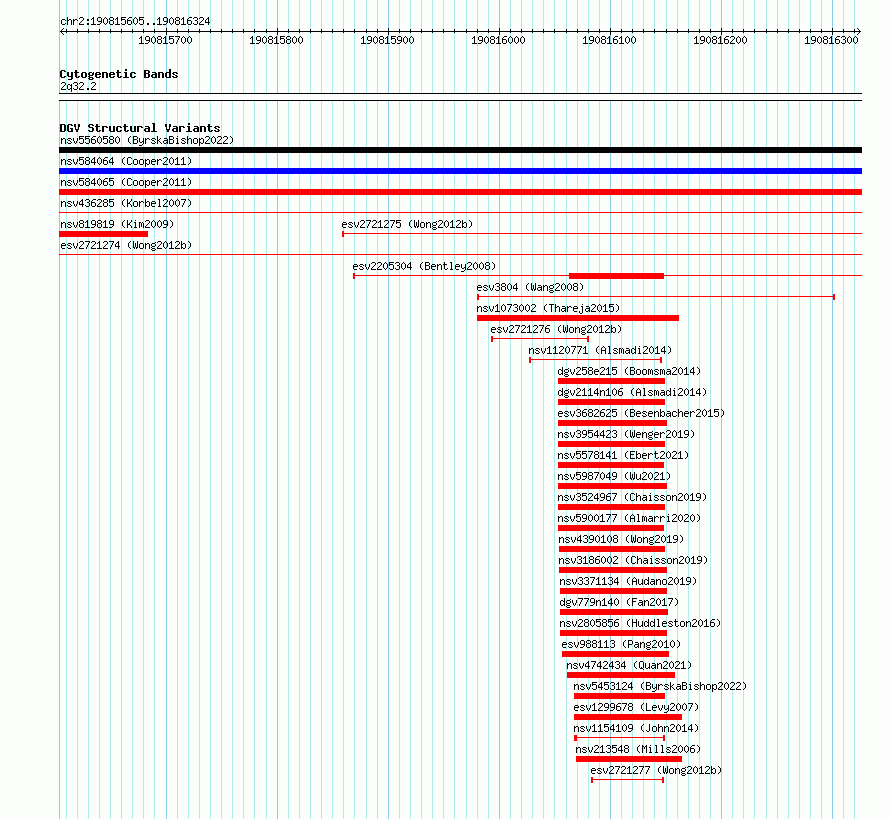Select the nsv1073002 red bar
Screen dimensions: 890x819
[578, 318]
